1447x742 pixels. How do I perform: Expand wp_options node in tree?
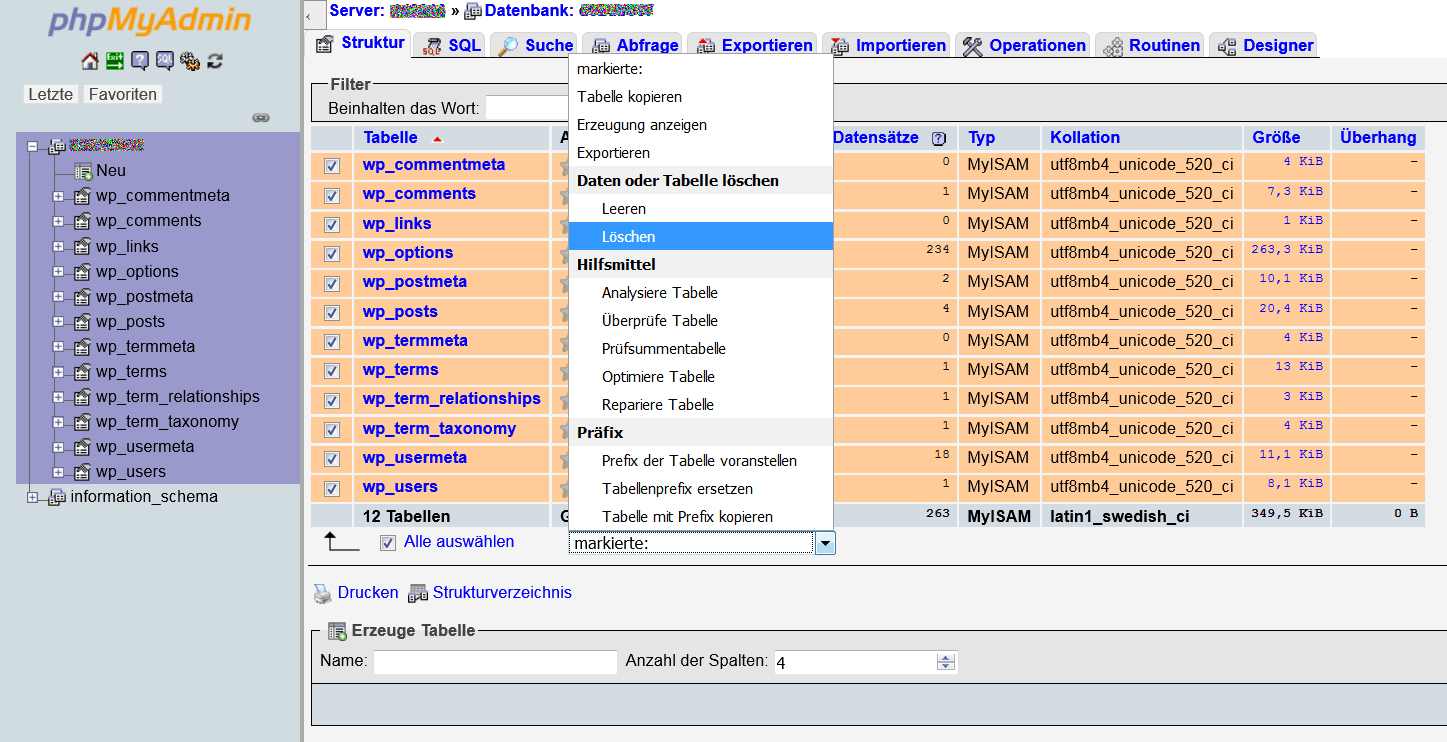[x=58, y=271]
